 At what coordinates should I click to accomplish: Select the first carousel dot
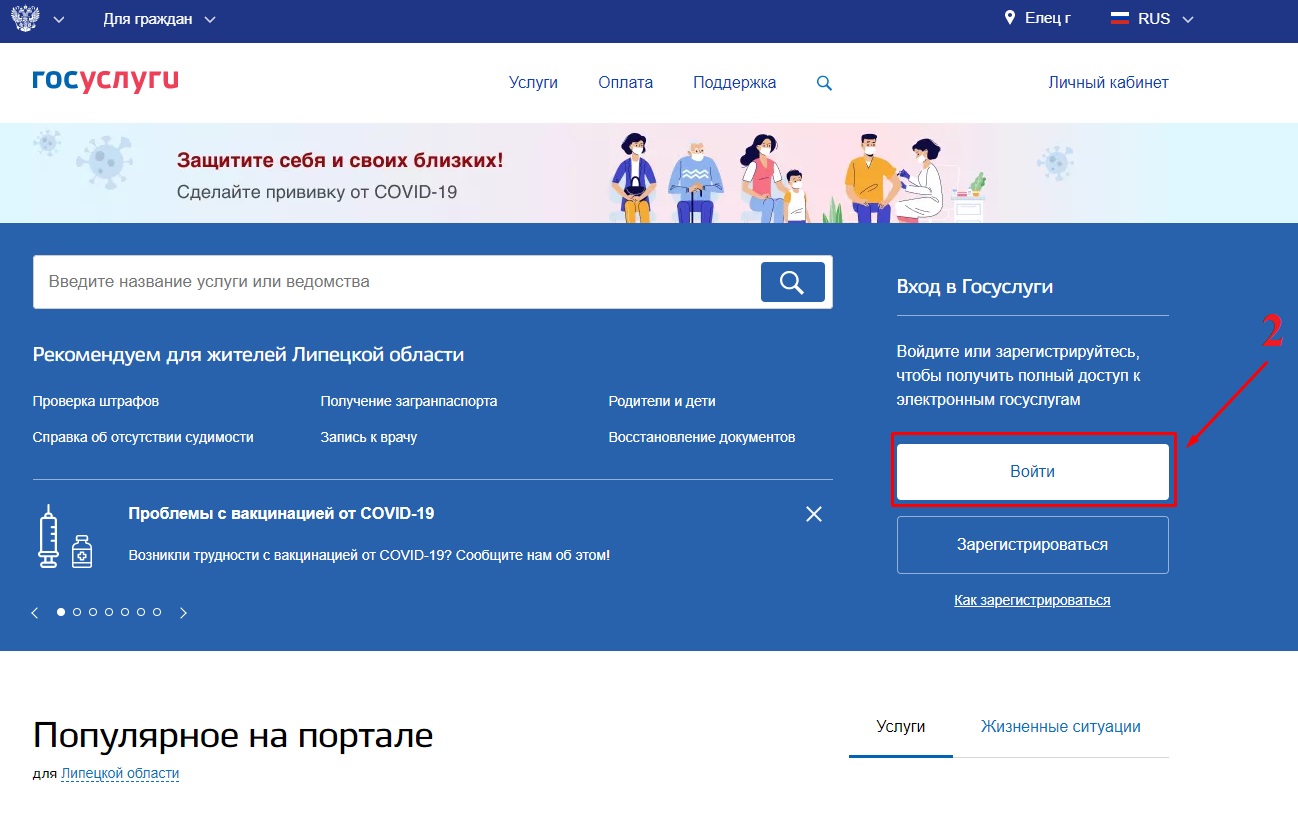[61, 612]
